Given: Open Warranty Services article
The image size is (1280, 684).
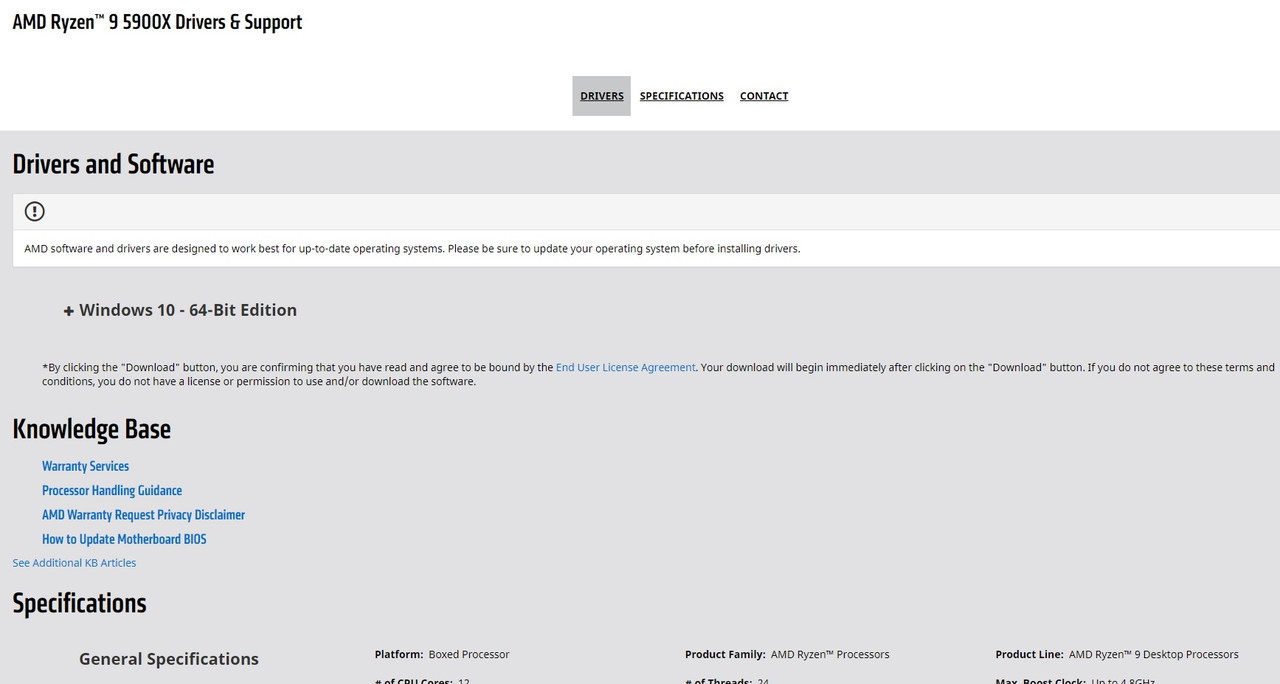Looking at the screenshot, I should [x=85, y=466].
